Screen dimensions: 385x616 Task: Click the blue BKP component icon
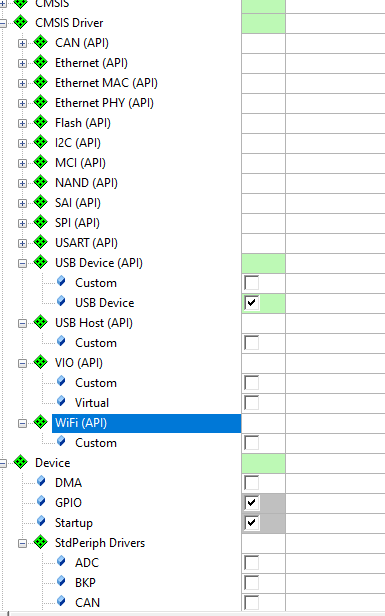click(61, 581)
